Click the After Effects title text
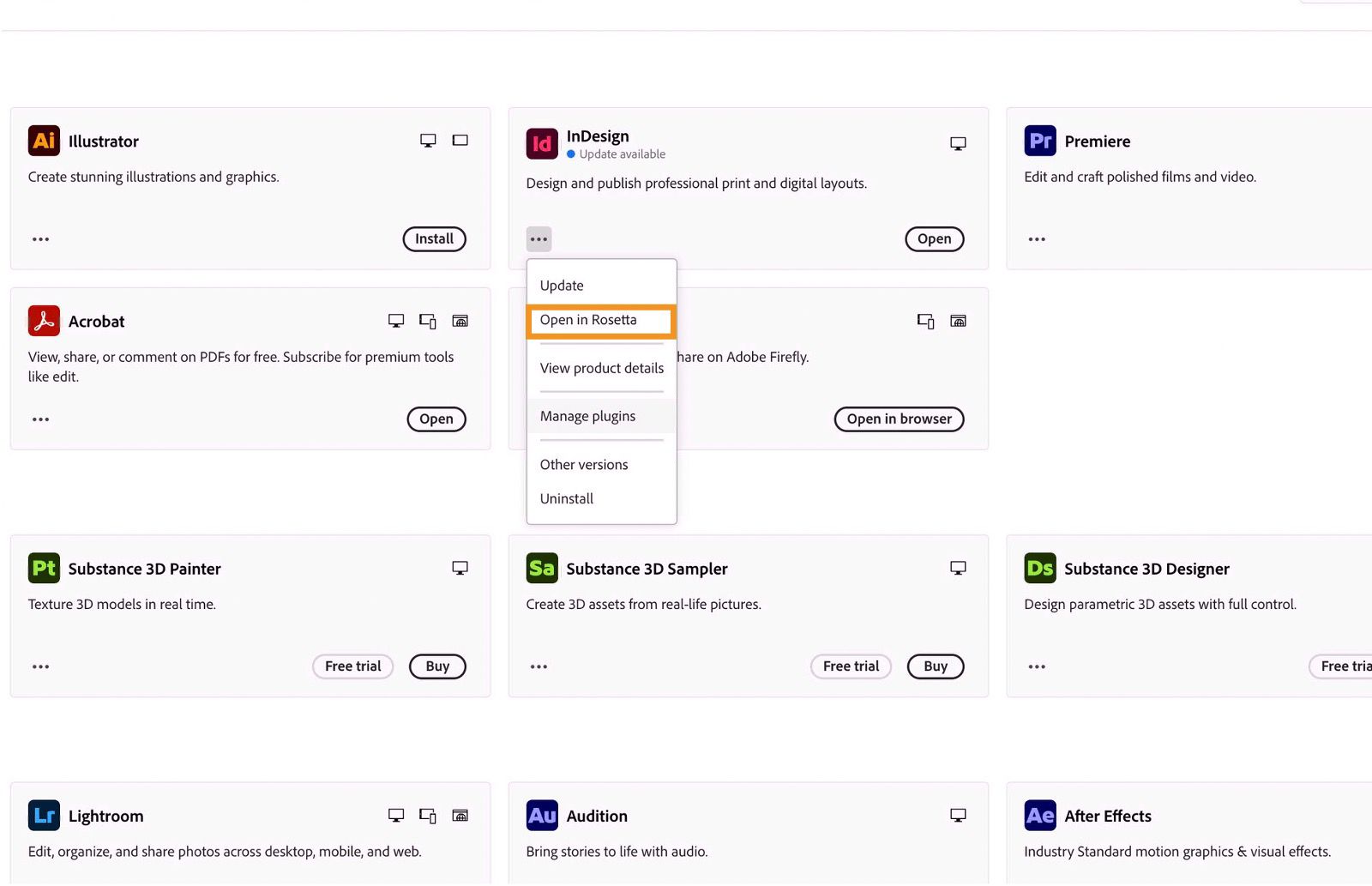This screenshot has width=1372, height=886. pyautogui.click(x=1107, y=816)
